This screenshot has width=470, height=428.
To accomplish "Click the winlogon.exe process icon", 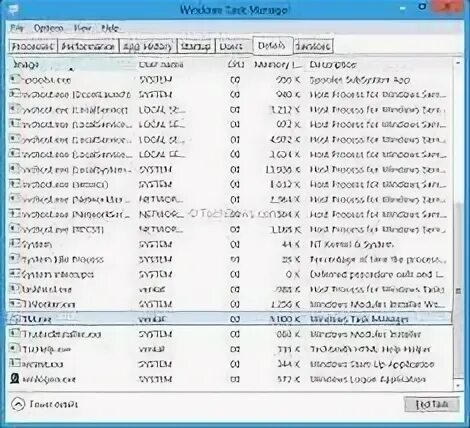I will point(15,378).
